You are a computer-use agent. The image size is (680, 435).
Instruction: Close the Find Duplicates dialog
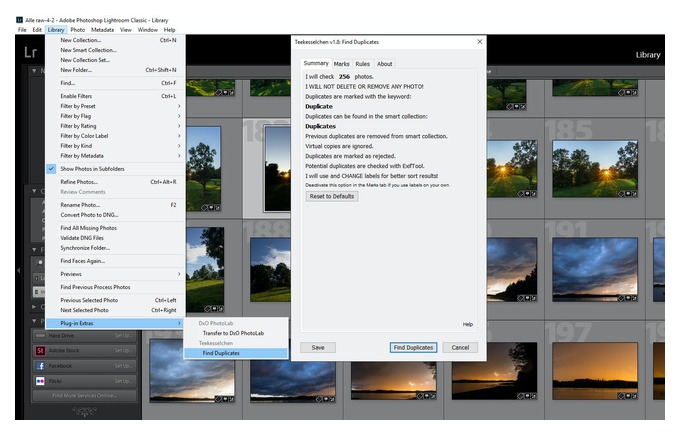(x=479, y=42)
